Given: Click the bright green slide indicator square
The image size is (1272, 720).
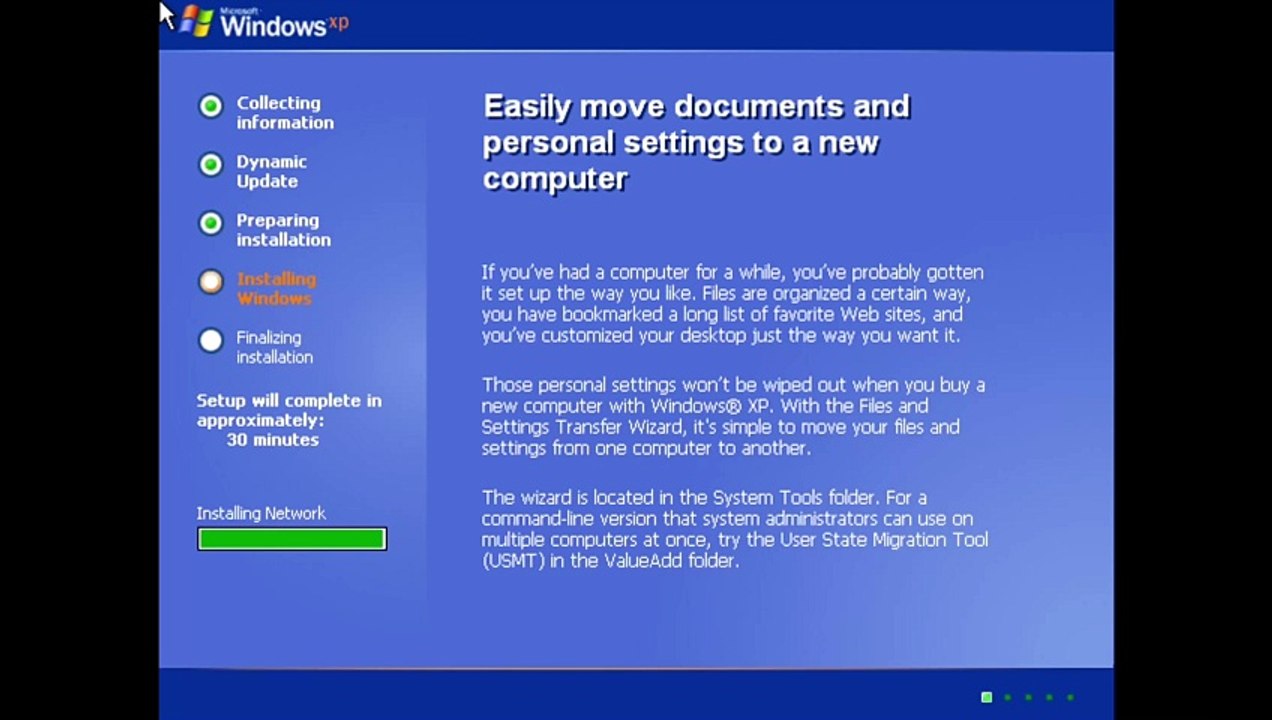Looking at the screenshot, I should point(987,697).
